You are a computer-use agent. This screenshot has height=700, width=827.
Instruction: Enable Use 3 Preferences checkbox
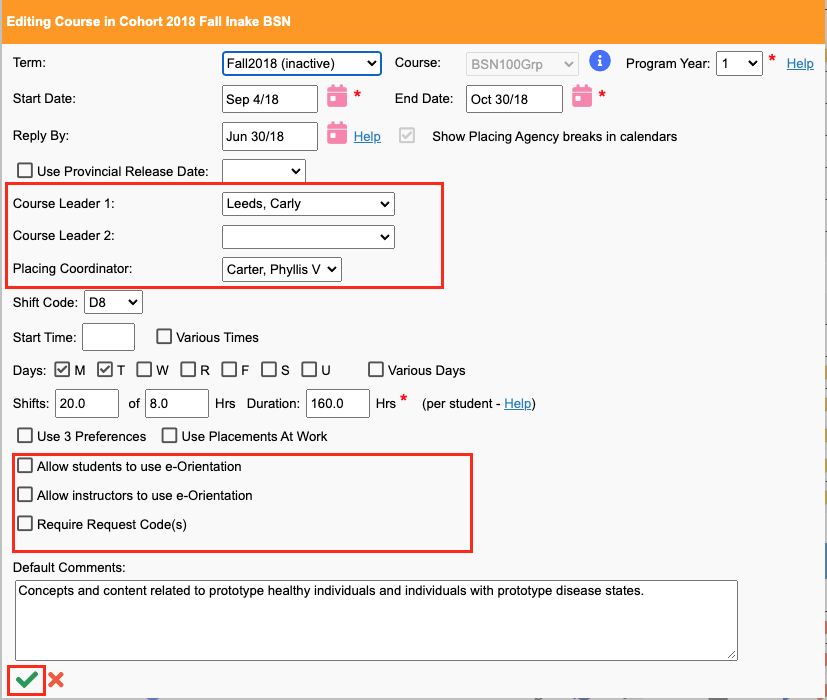click(25, 436)
